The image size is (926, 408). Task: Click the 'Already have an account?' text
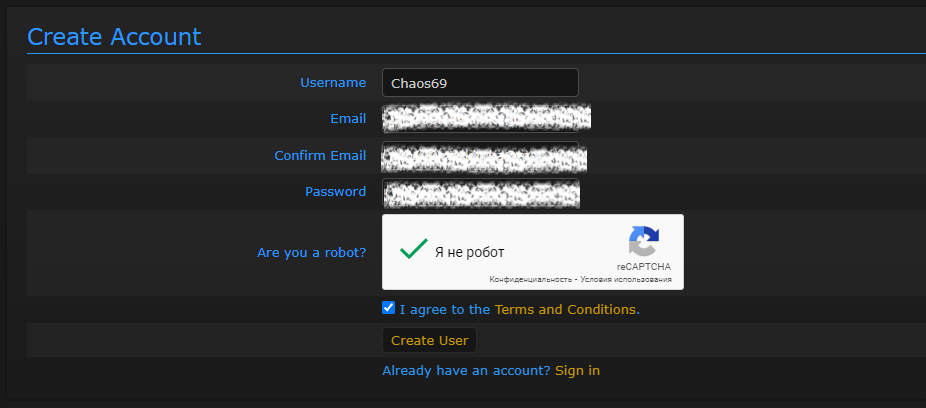click(466, 370)
